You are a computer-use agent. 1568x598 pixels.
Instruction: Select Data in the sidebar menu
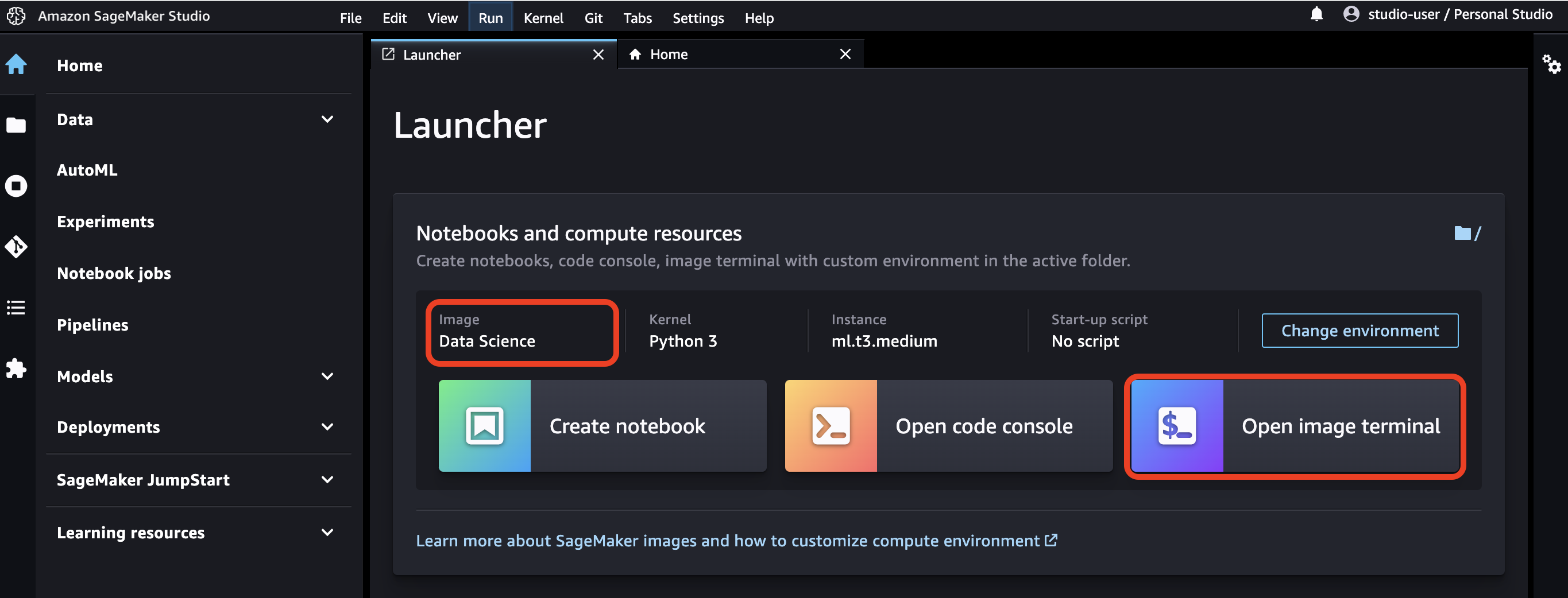75,119
